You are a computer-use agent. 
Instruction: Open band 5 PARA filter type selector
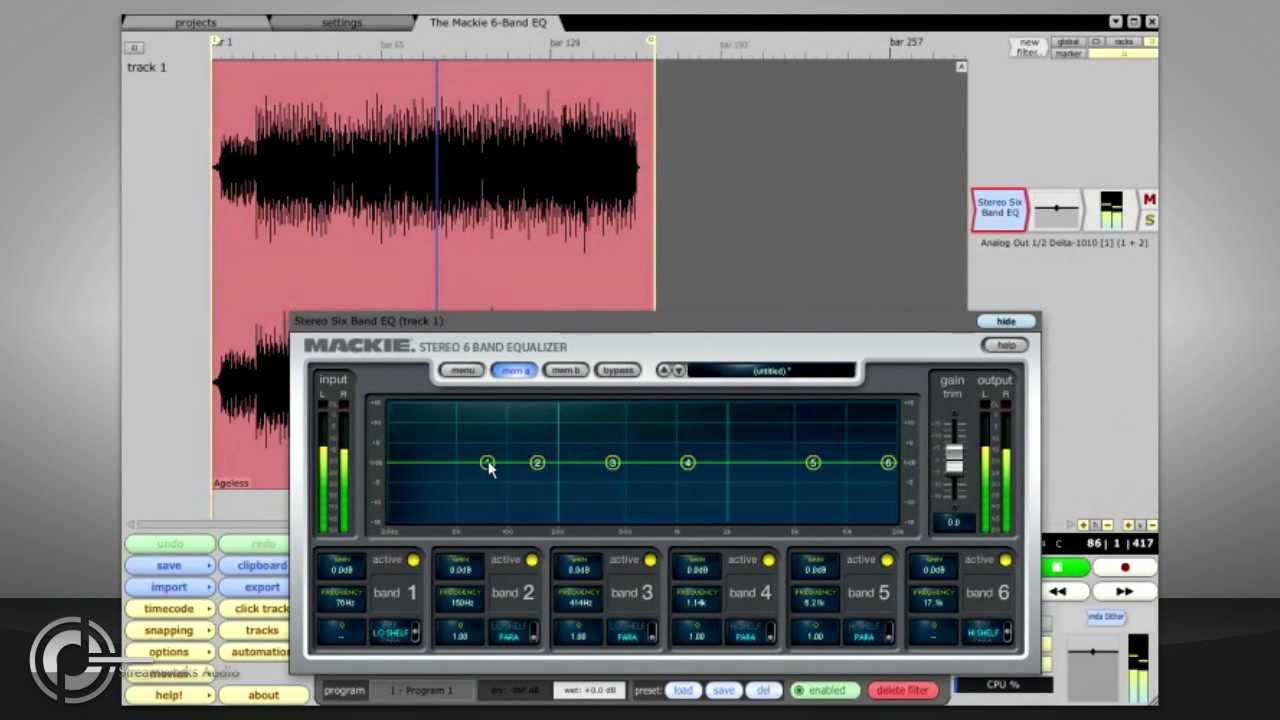pyautogui.click(x=869, y=632)
